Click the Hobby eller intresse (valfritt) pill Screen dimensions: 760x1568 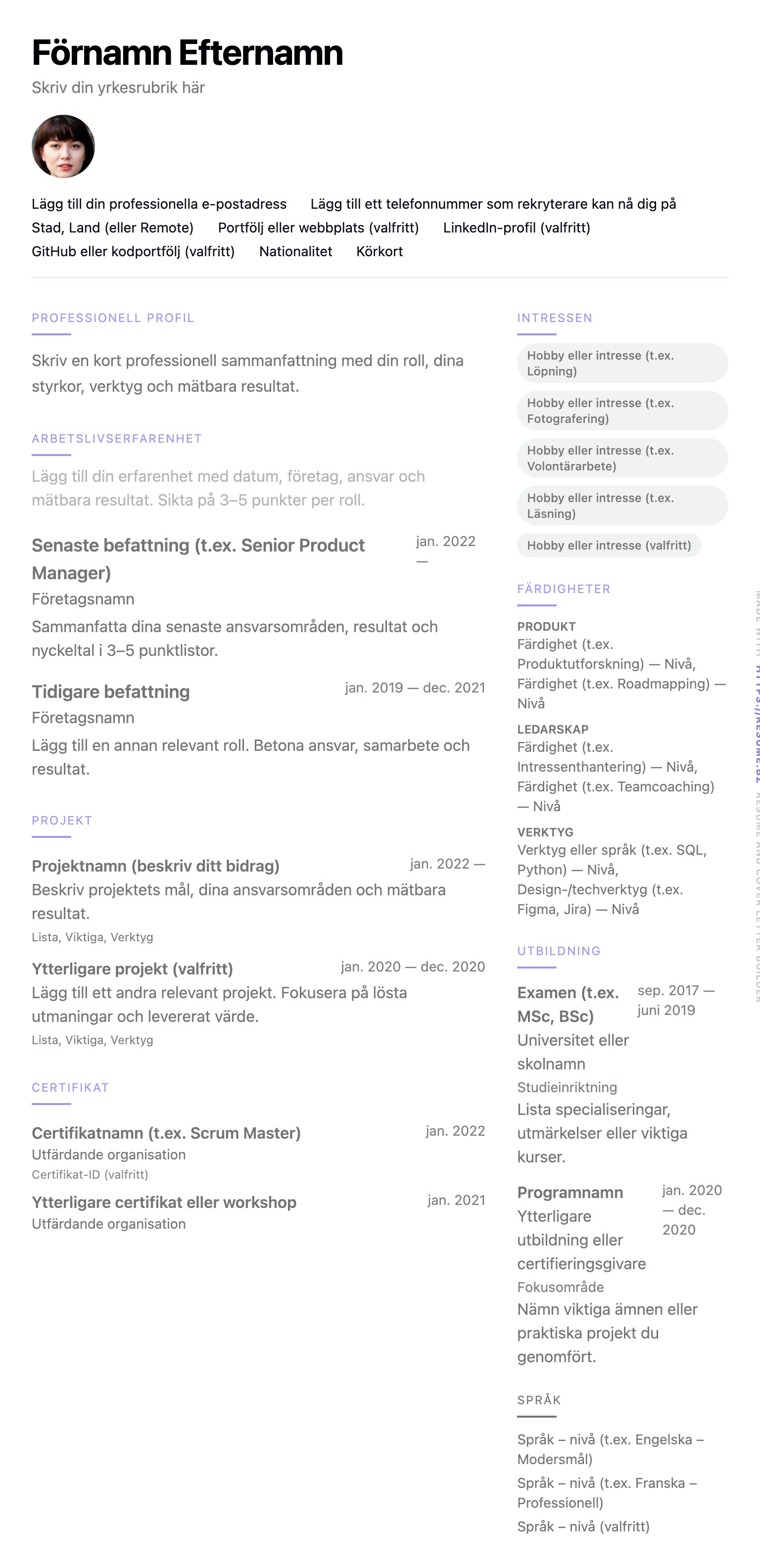[x=609, y=546]
